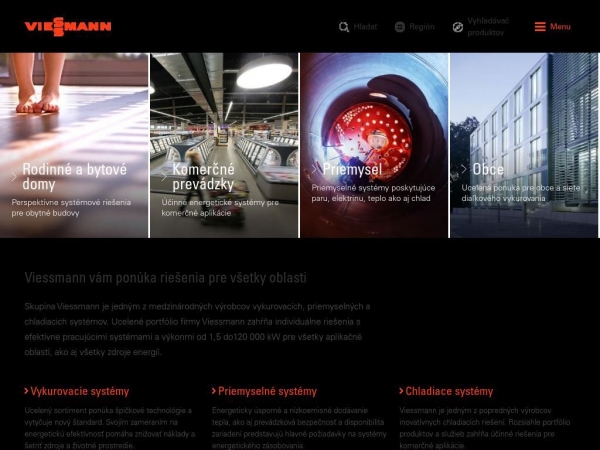Viewport: 600px width, 450px height.
Task: Click paragraph starting 'Skupina Viessmann je jedným'
Action: click(x=197, y=329)
